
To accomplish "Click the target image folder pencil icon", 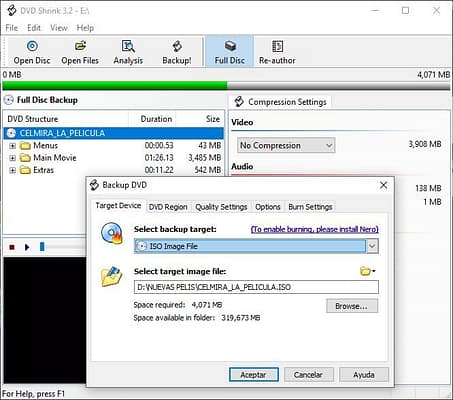I will 112,276.
